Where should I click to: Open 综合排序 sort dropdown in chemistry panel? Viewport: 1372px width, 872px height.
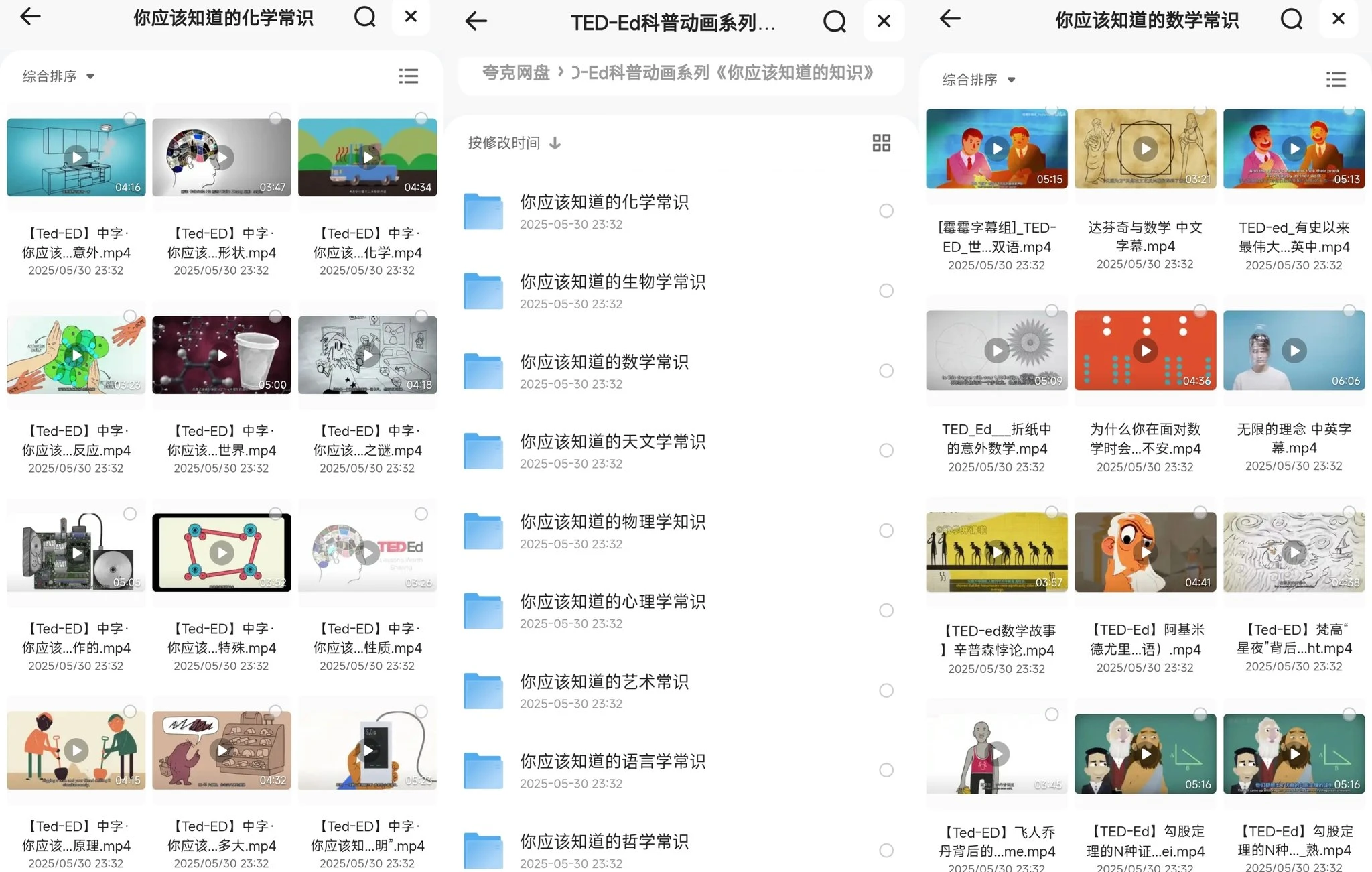(58, 76)
